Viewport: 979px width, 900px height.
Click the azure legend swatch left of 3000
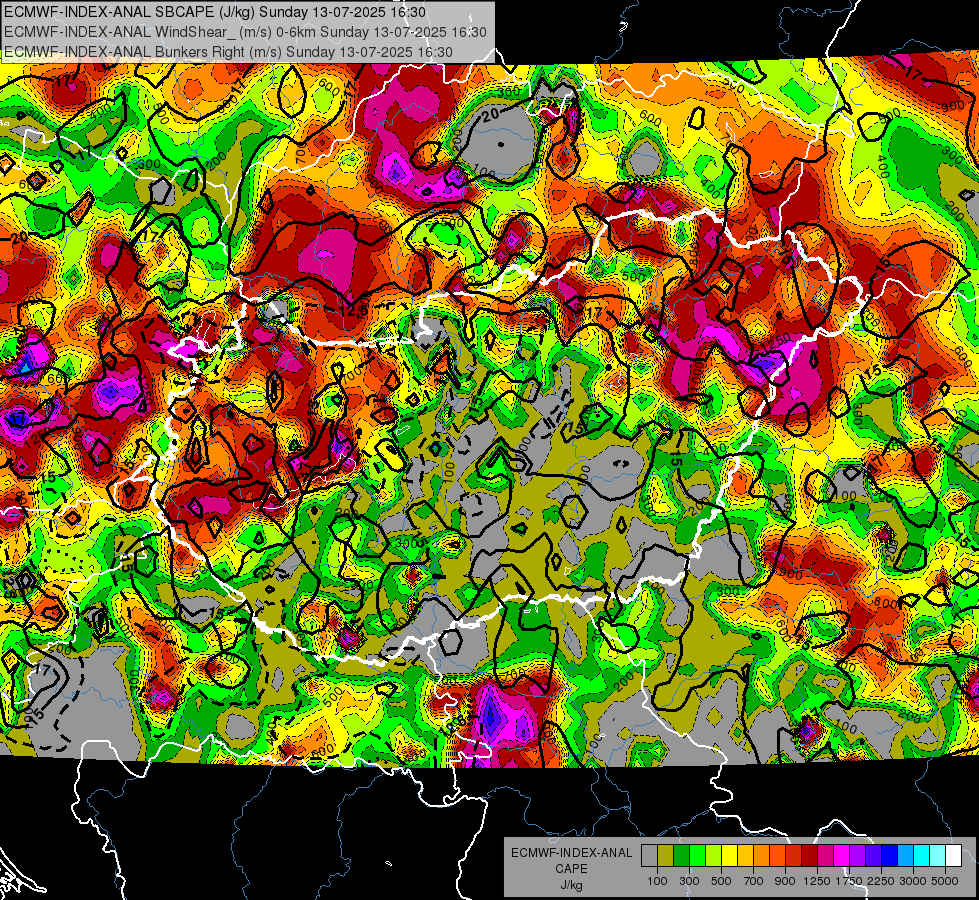906,855
